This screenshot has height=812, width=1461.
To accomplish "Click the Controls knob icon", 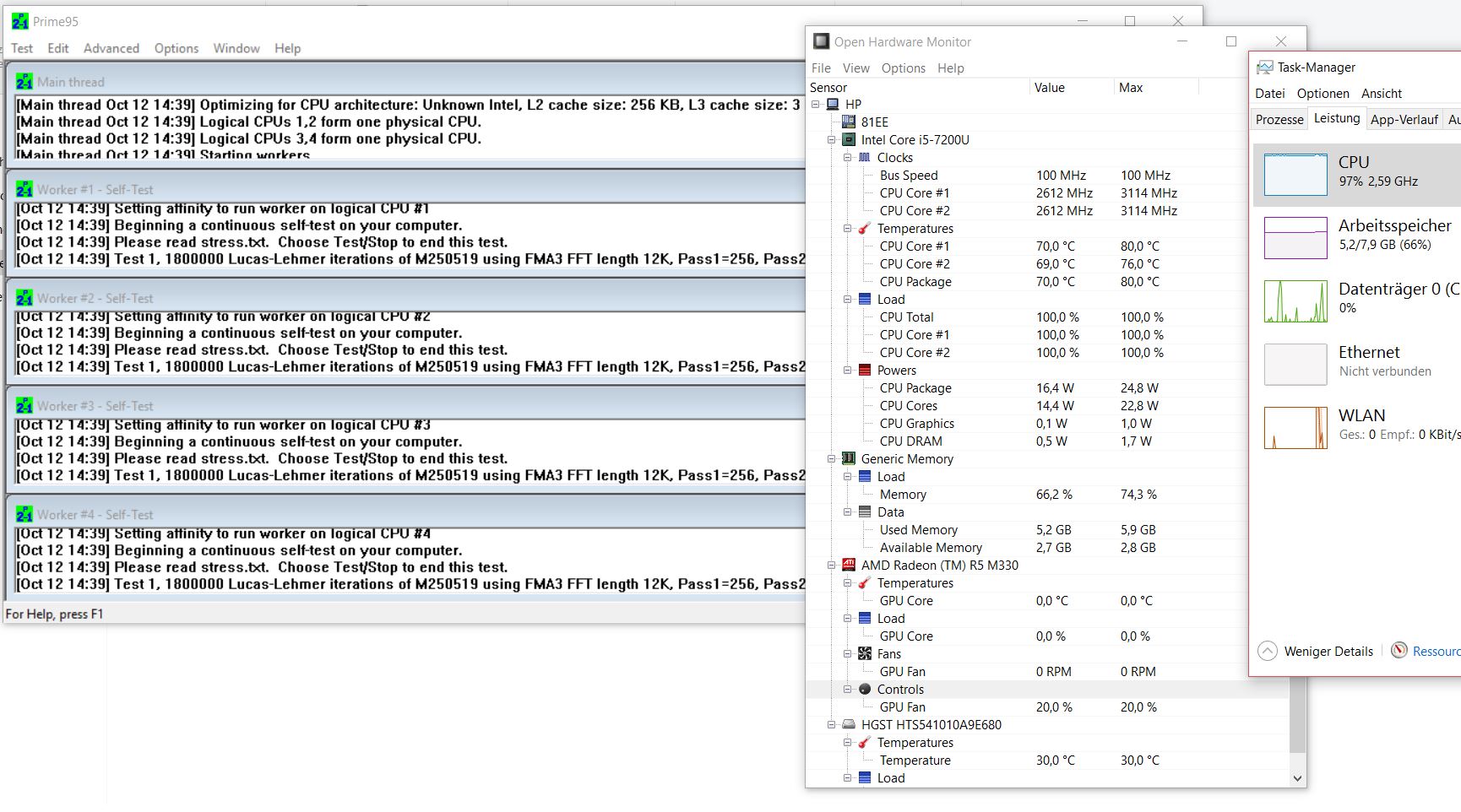I will (x=865, y=690).
